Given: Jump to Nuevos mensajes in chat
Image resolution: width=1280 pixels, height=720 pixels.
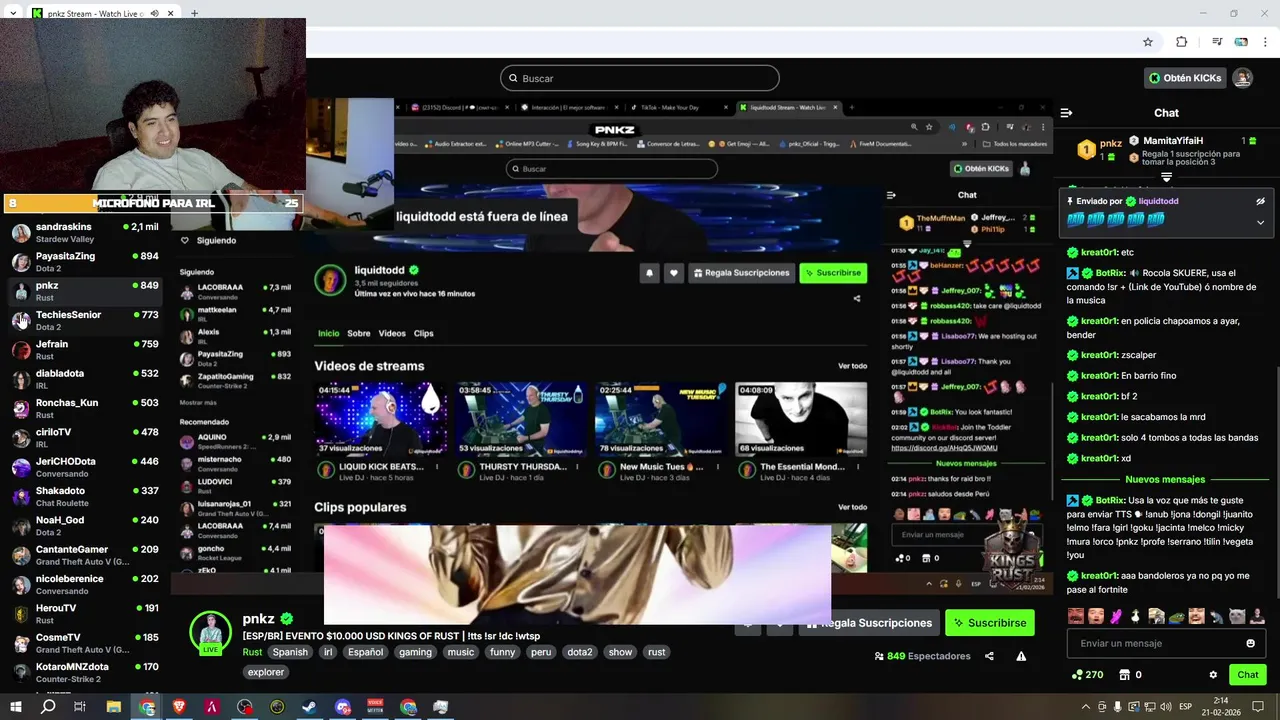Looking at the screenshot, I should coord(1165,479).
